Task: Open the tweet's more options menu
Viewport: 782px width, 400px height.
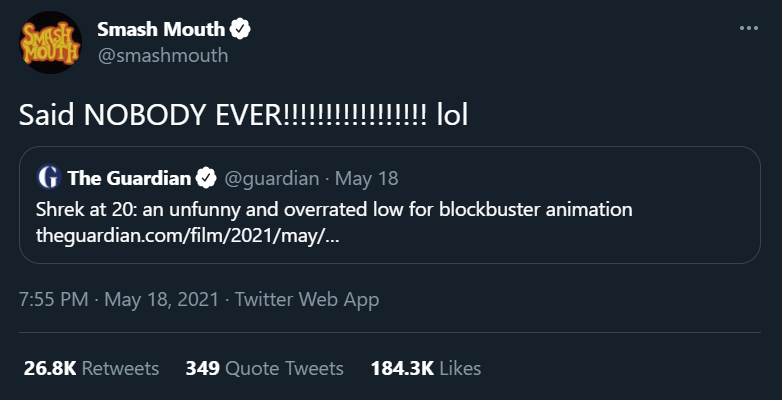Action: (749, 28)
